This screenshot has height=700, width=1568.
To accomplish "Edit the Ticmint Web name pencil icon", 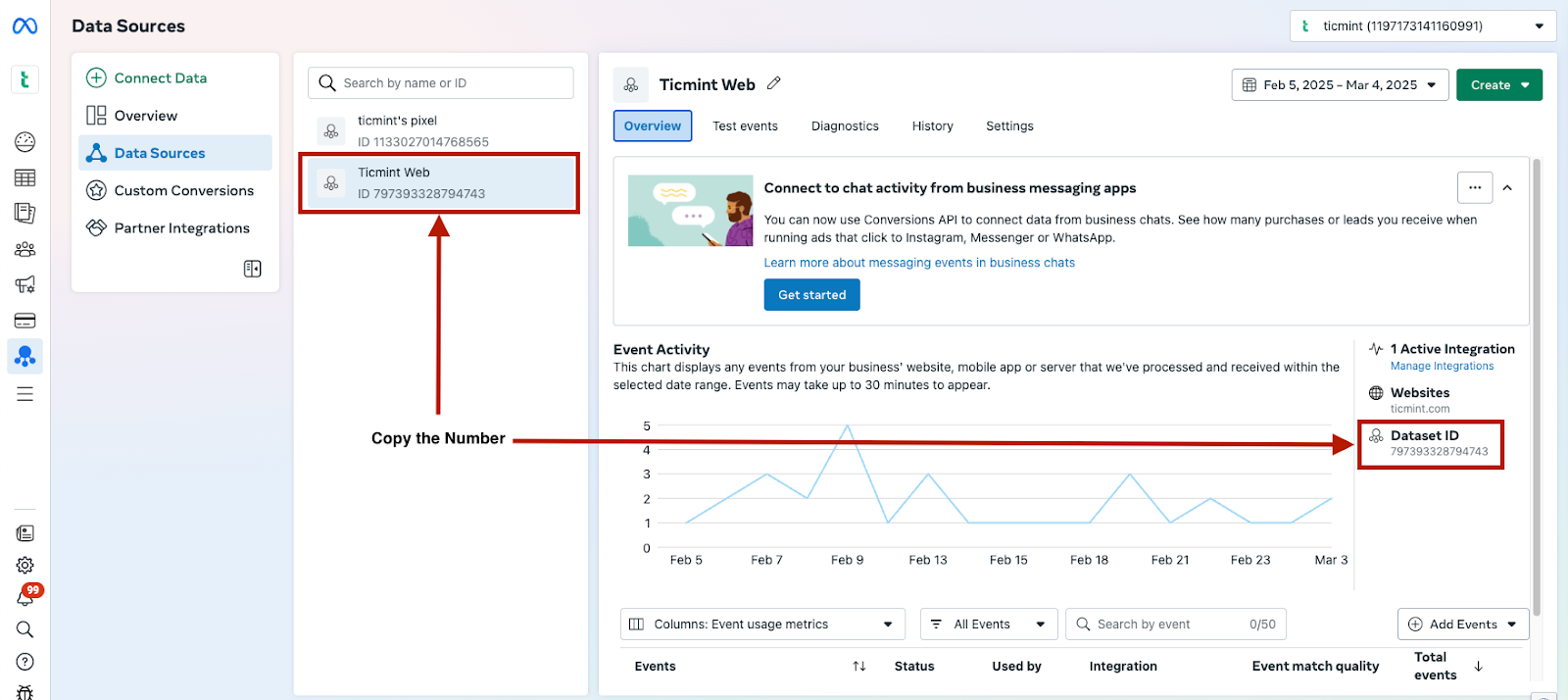I will coord(774,83).
